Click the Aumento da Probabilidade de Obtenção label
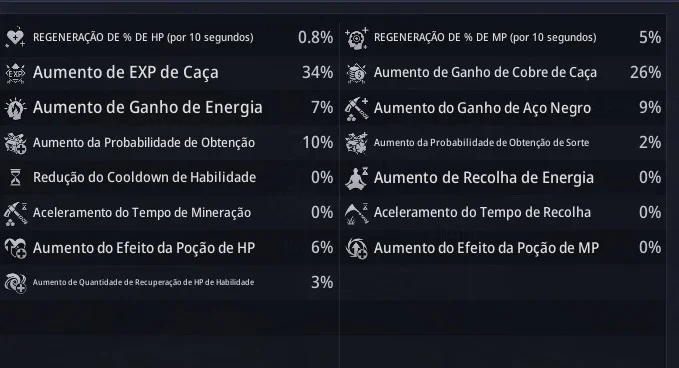Screen dimensions: 679x368 (144, 143)
